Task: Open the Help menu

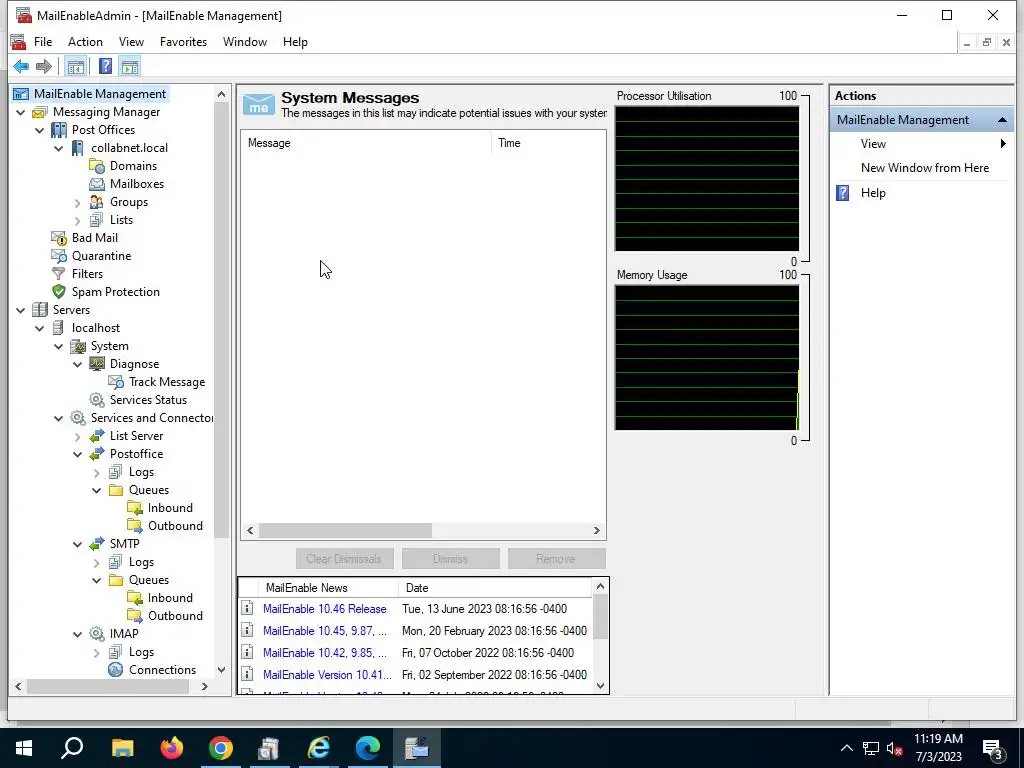Action: click(x=295, y=42)
